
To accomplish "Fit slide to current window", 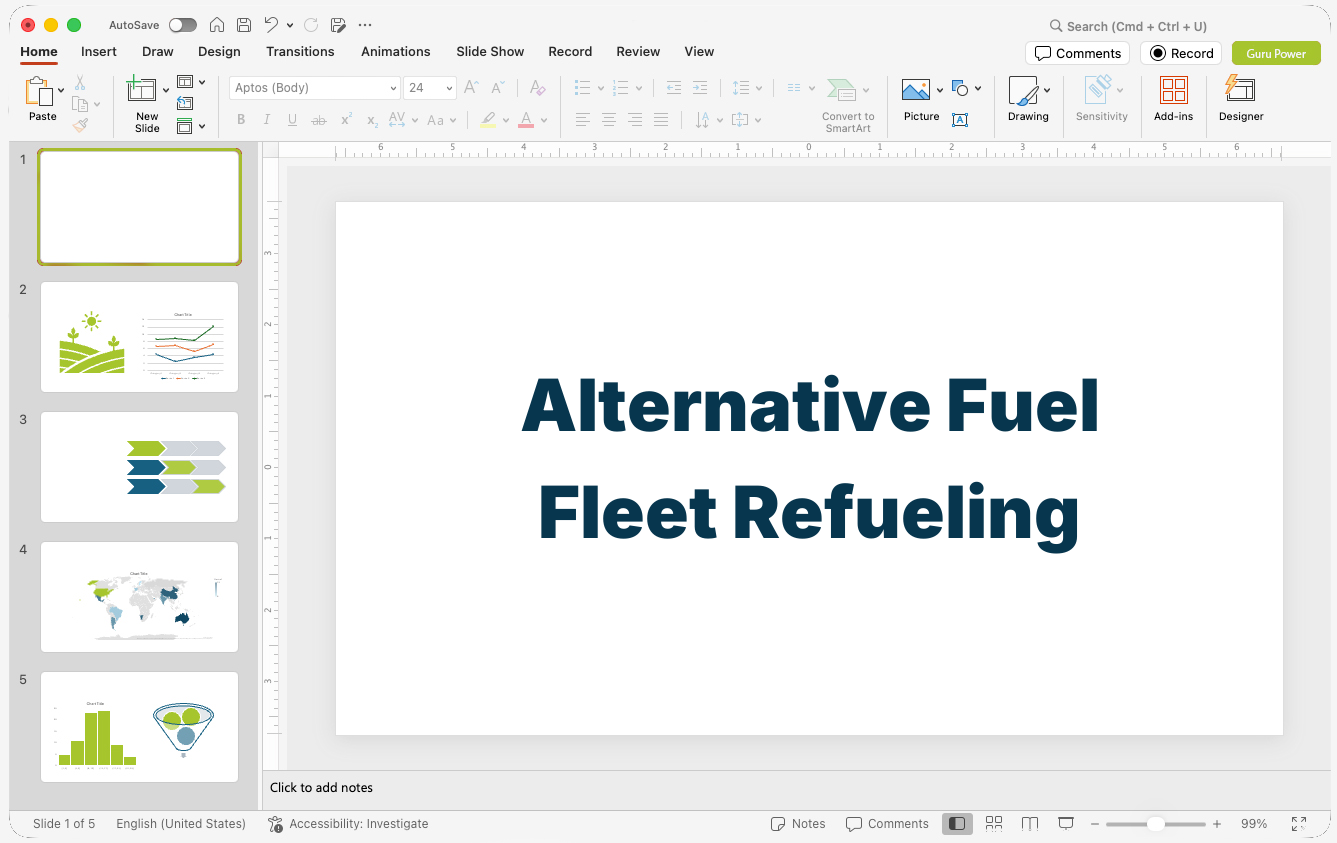I will (1299, 824).
